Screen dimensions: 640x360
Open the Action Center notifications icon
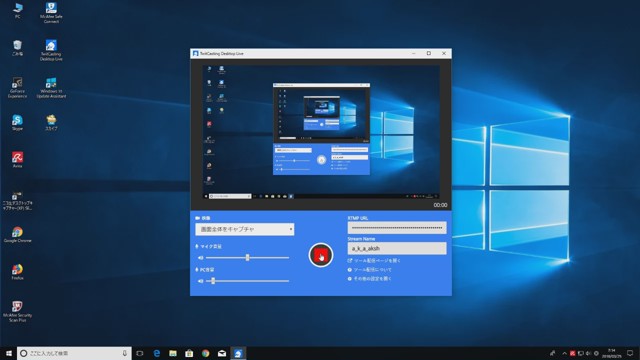click(x=630, y=353)
